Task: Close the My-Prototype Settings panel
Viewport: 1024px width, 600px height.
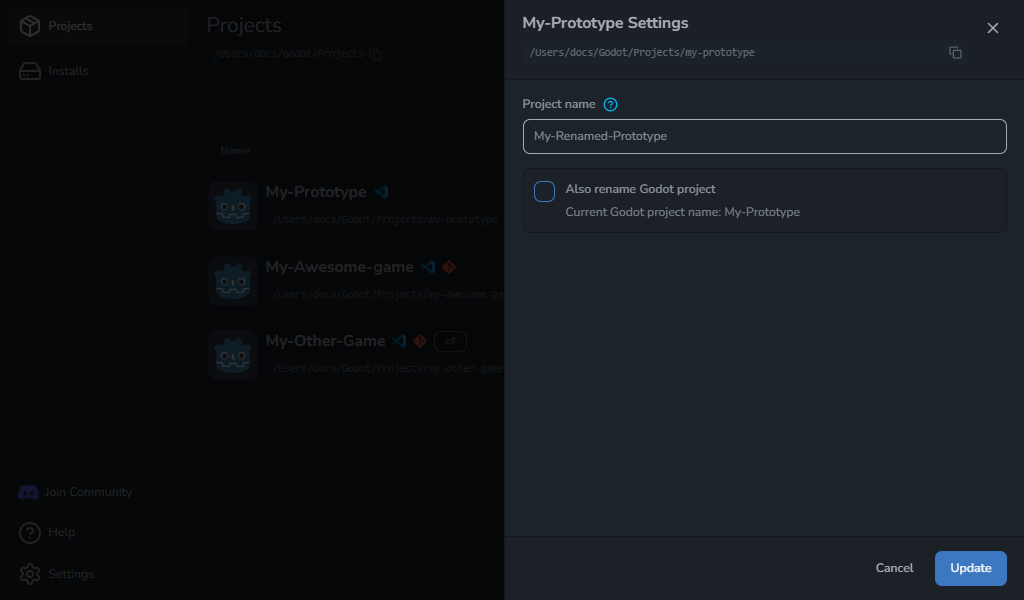Action: [993, 28]
